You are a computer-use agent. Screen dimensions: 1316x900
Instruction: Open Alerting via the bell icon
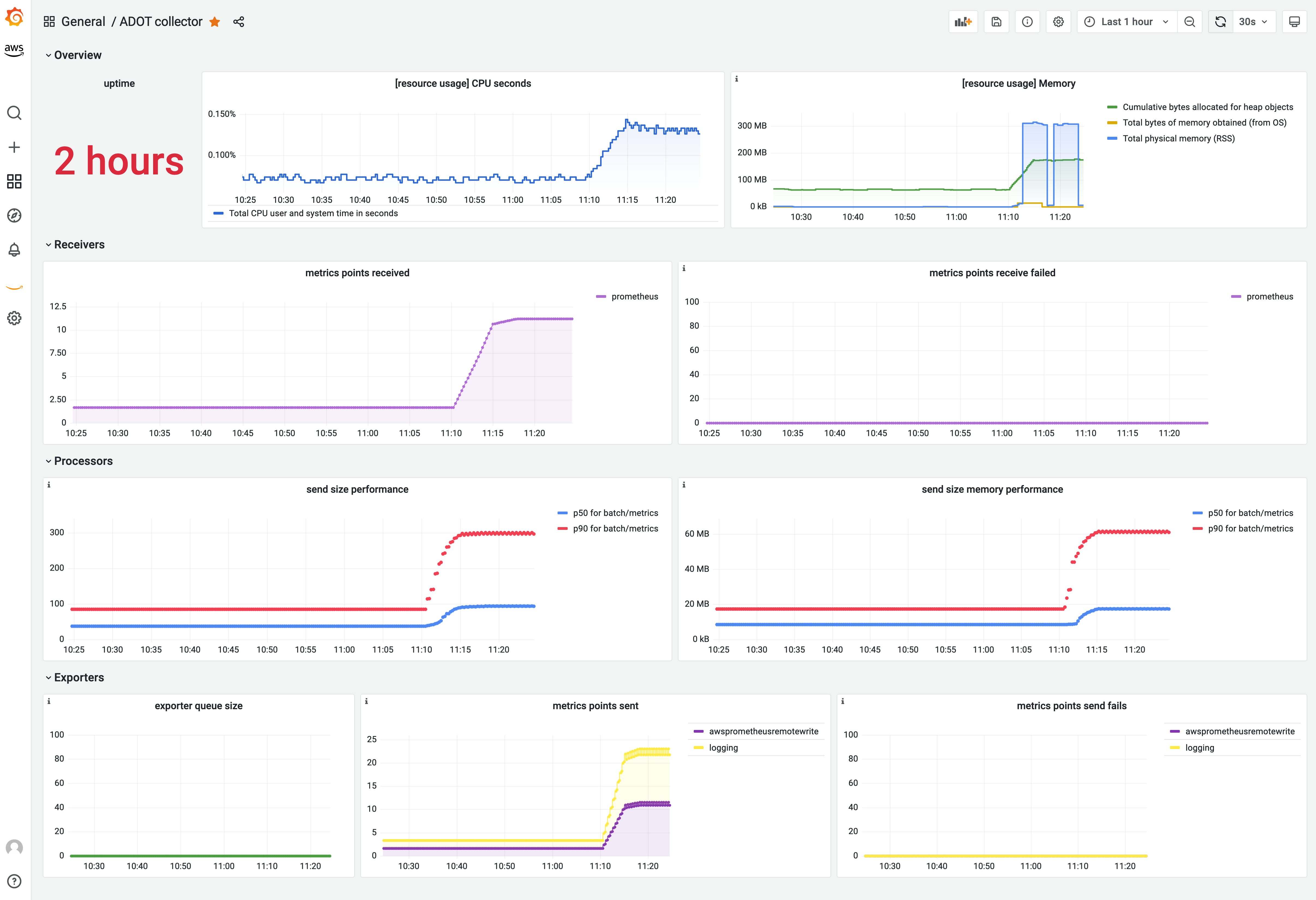pyautogui.click(x=14, y=250)
